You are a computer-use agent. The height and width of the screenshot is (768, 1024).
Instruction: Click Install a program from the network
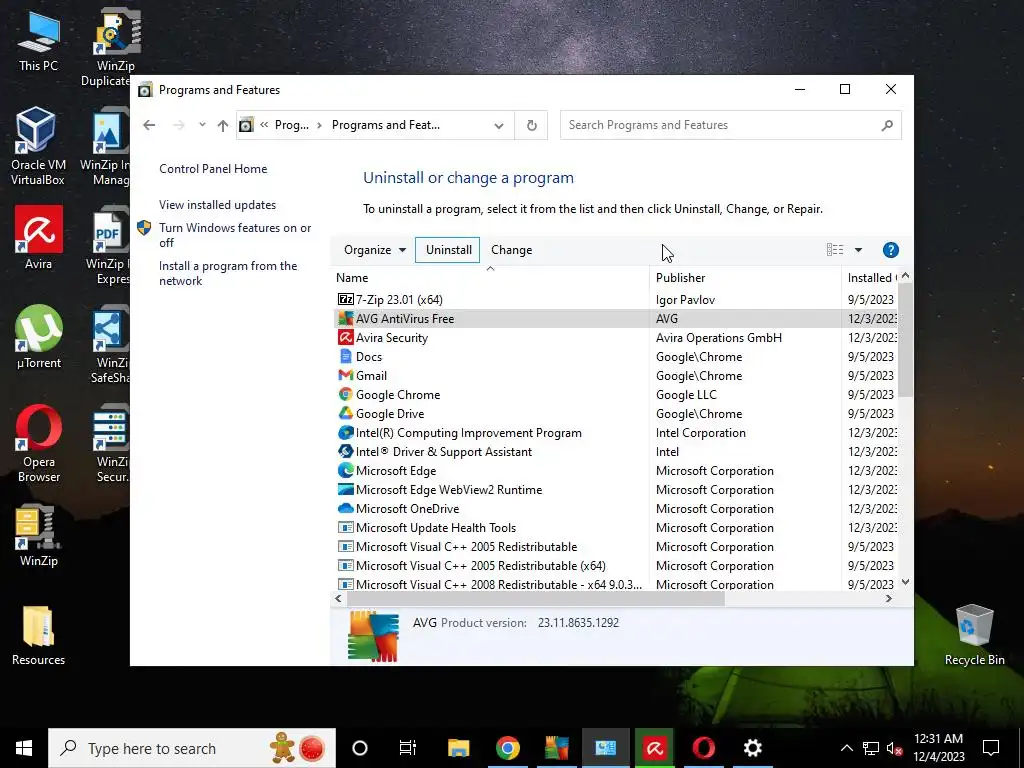[228, 273]
